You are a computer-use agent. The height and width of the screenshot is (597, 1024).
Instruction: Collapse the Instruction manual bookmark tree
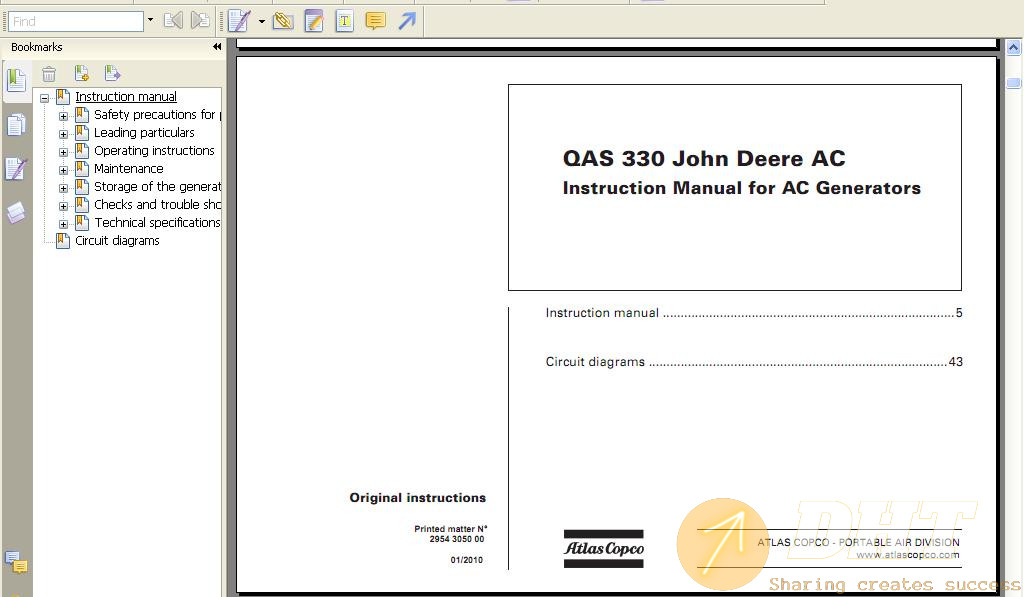tap(44, 98)
